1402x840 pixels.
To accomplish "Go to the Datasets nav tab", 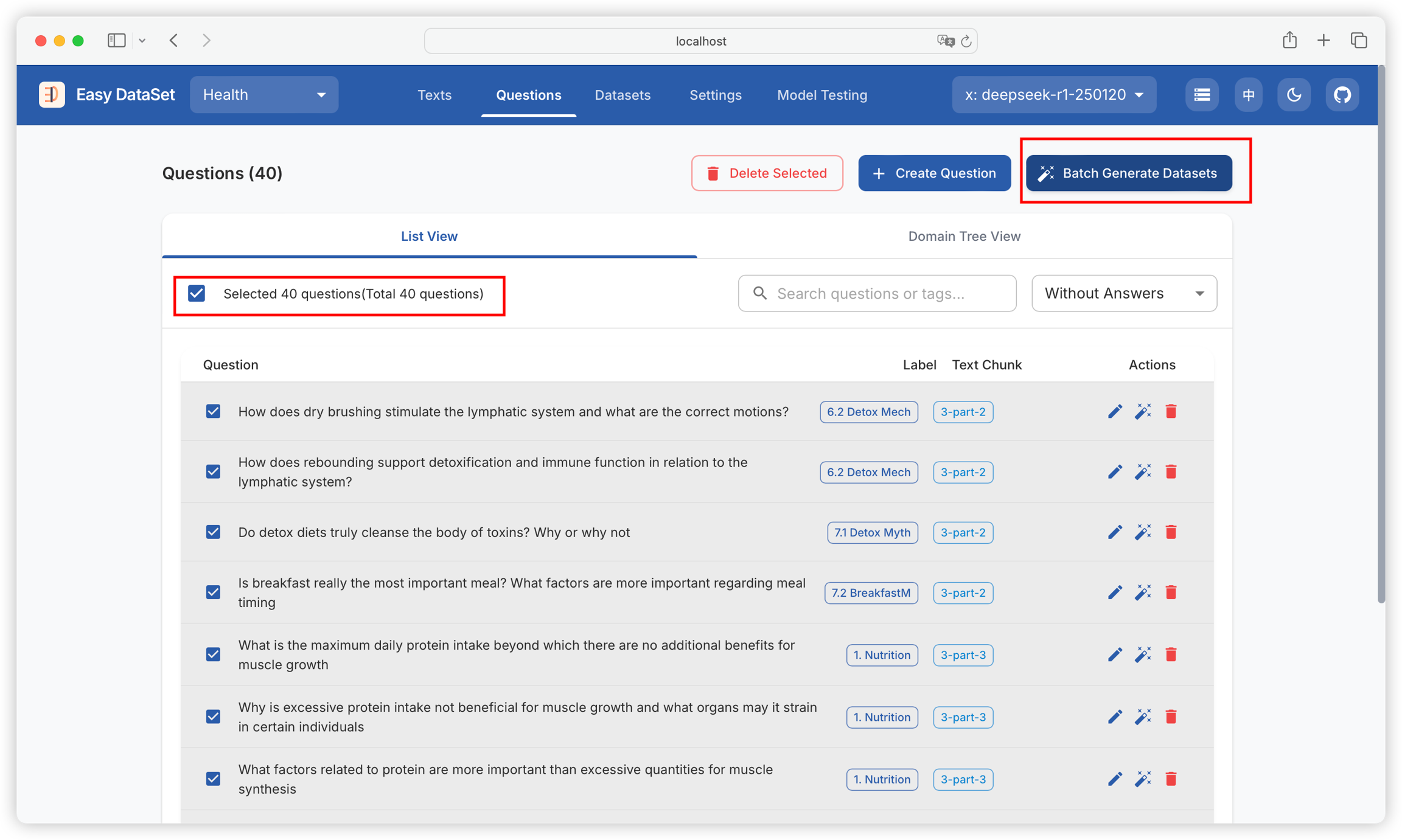I will coord(623,95).
